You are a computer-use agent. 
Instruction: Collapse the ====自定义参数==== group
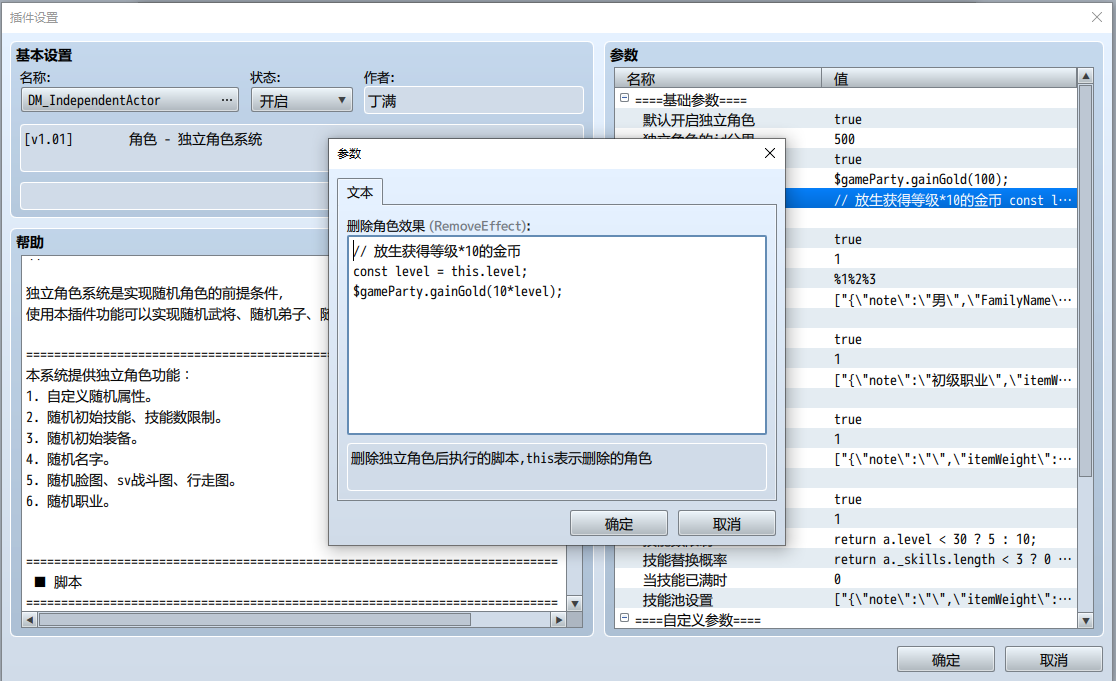pyautogui.click(x=624, y=618)
